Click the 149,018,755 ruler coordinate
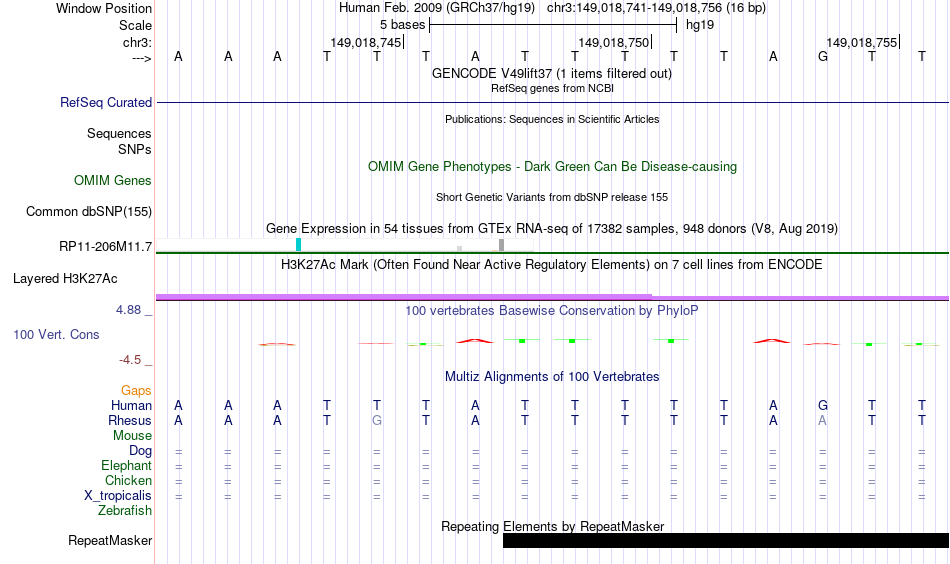The height and width of the screenshot is (564, 950). (x=862, y=42)
